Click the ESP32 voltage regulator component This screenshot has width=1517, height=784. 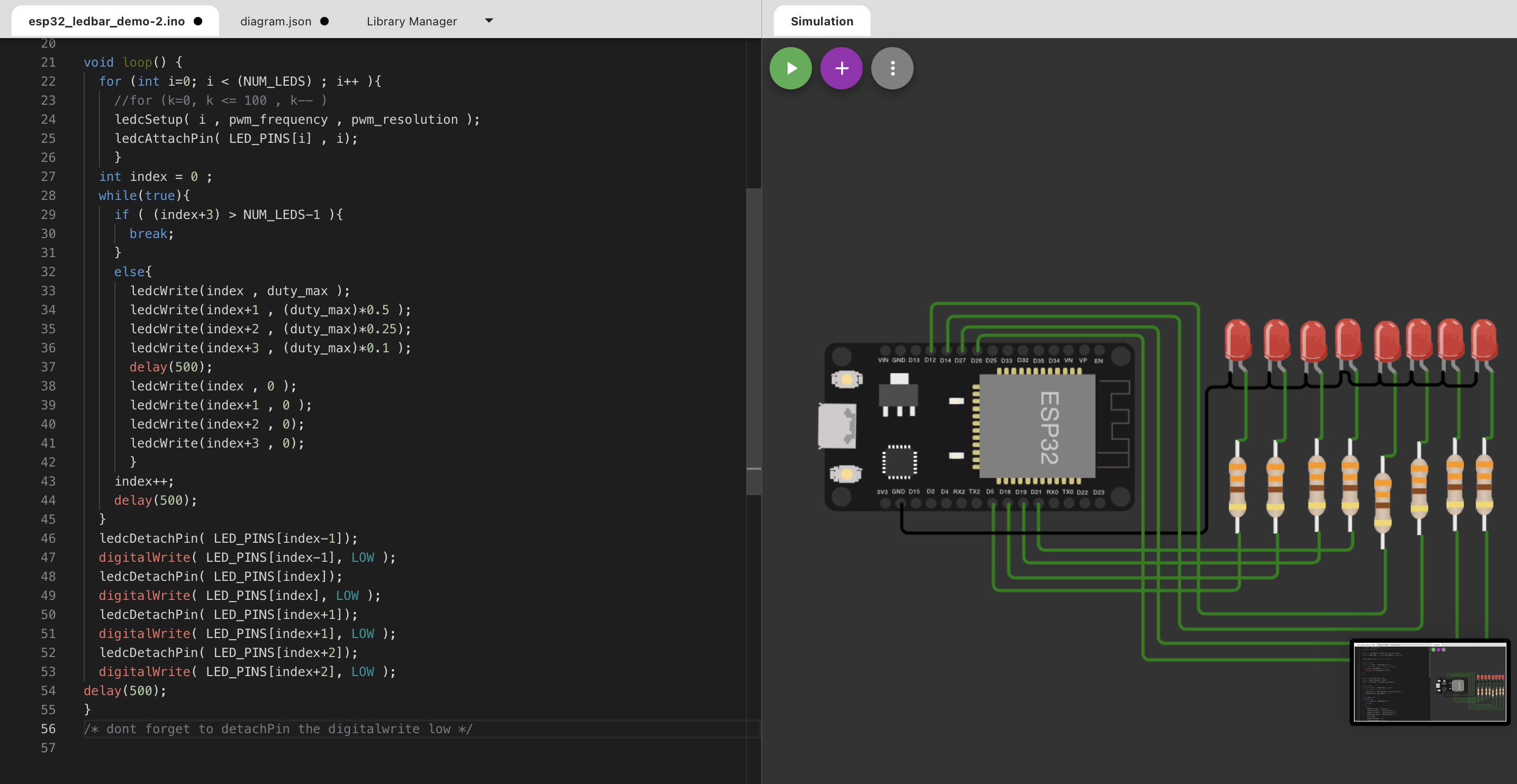click(x=898, y=396)
